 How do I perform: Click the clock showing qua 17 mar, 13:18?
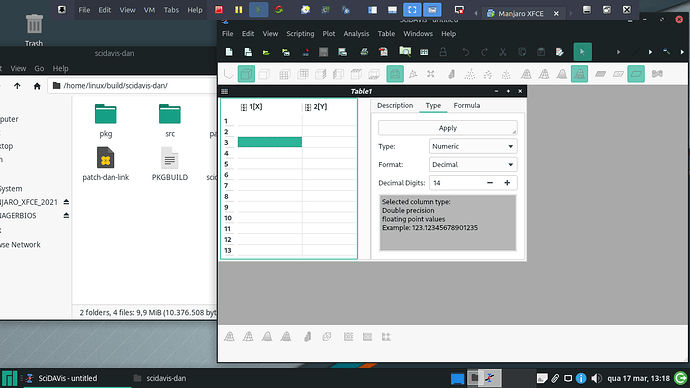point(638,378)
